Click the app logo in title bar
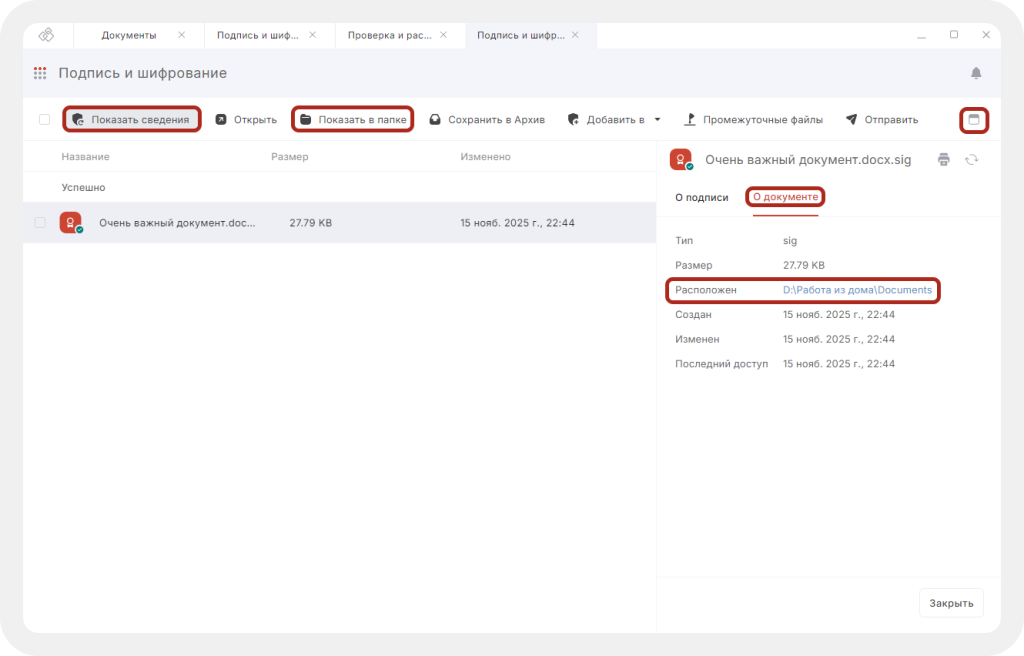 pyautogui.click(x=46, y=35)
